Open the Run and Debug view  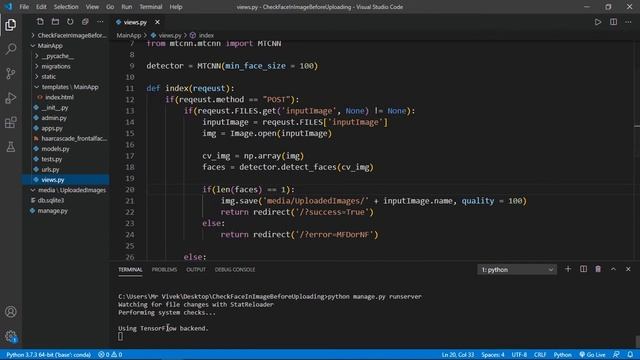(11, 98)
